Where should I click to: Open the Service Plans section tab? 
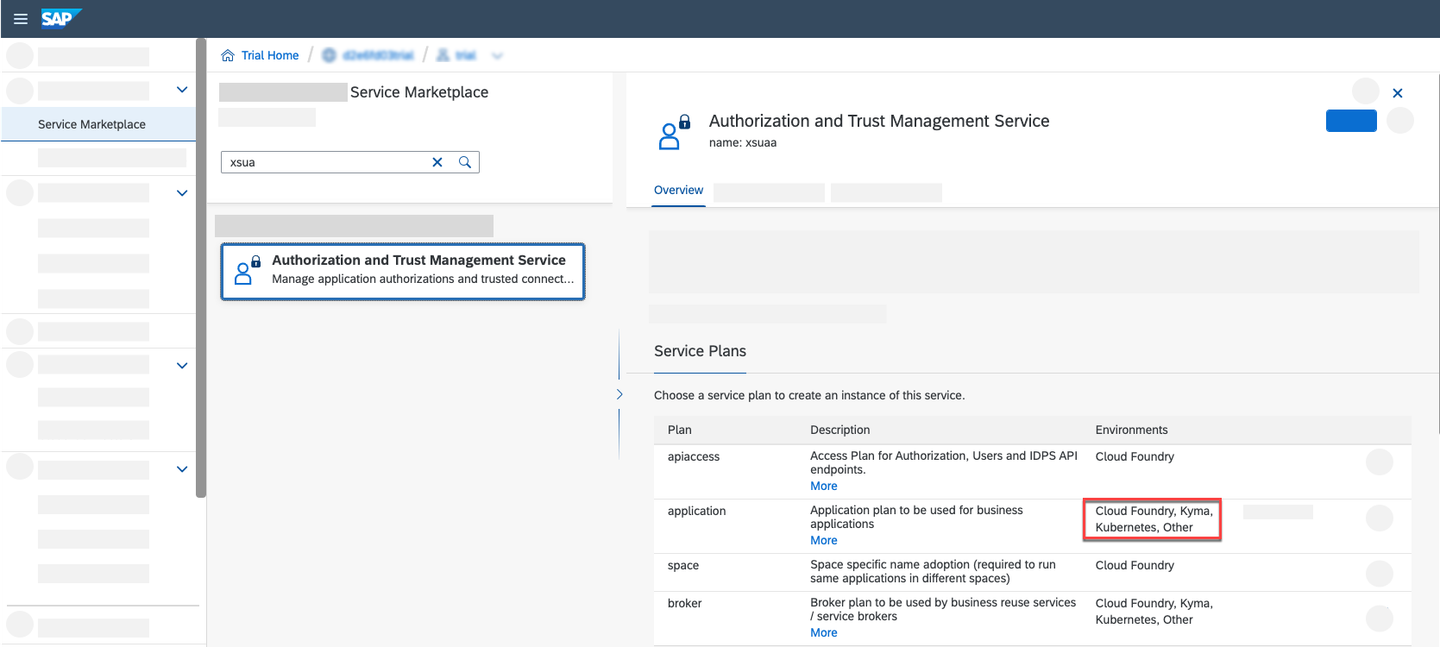point(700,351)
